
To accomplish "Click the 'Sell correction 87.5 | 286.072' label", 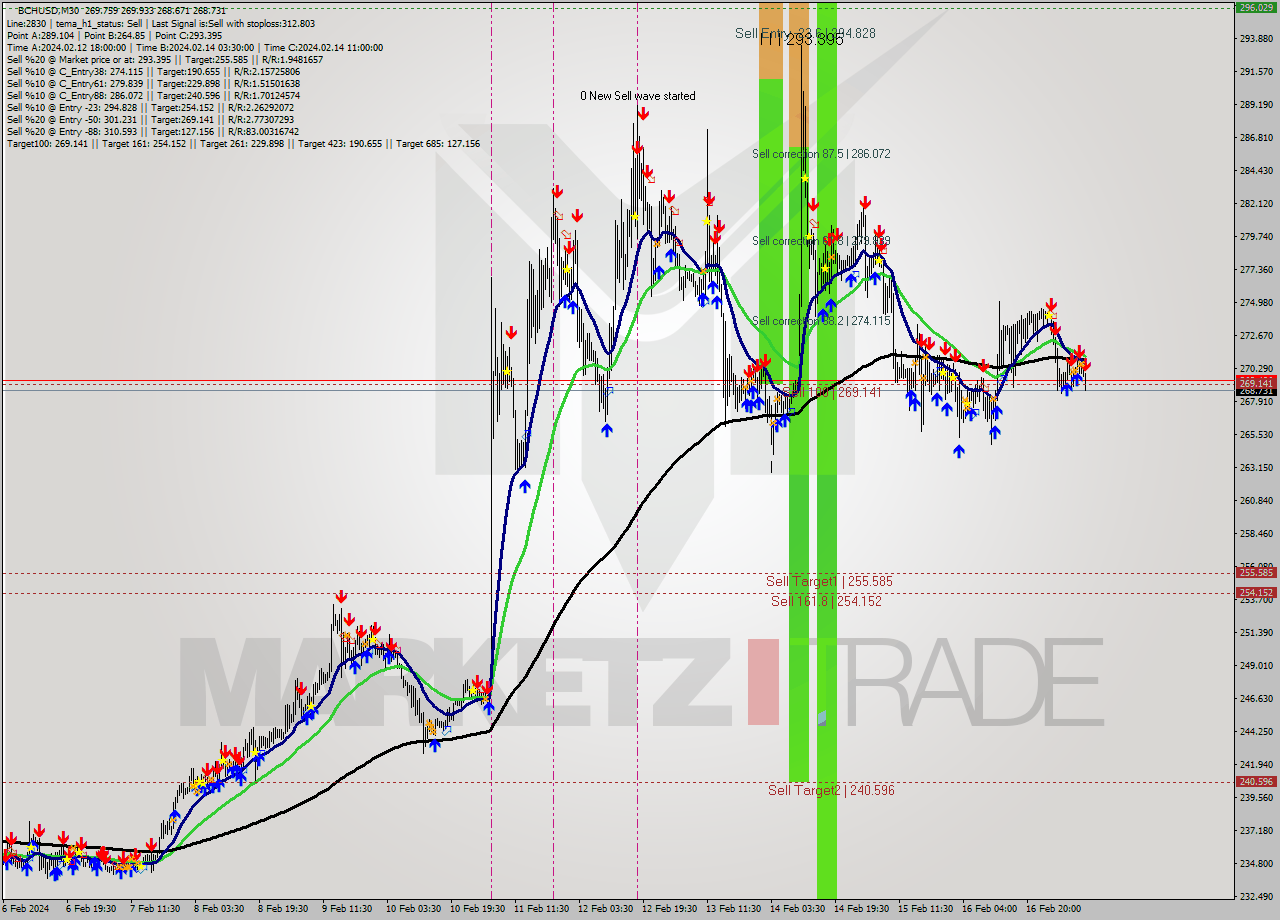I will pos(821,154).
